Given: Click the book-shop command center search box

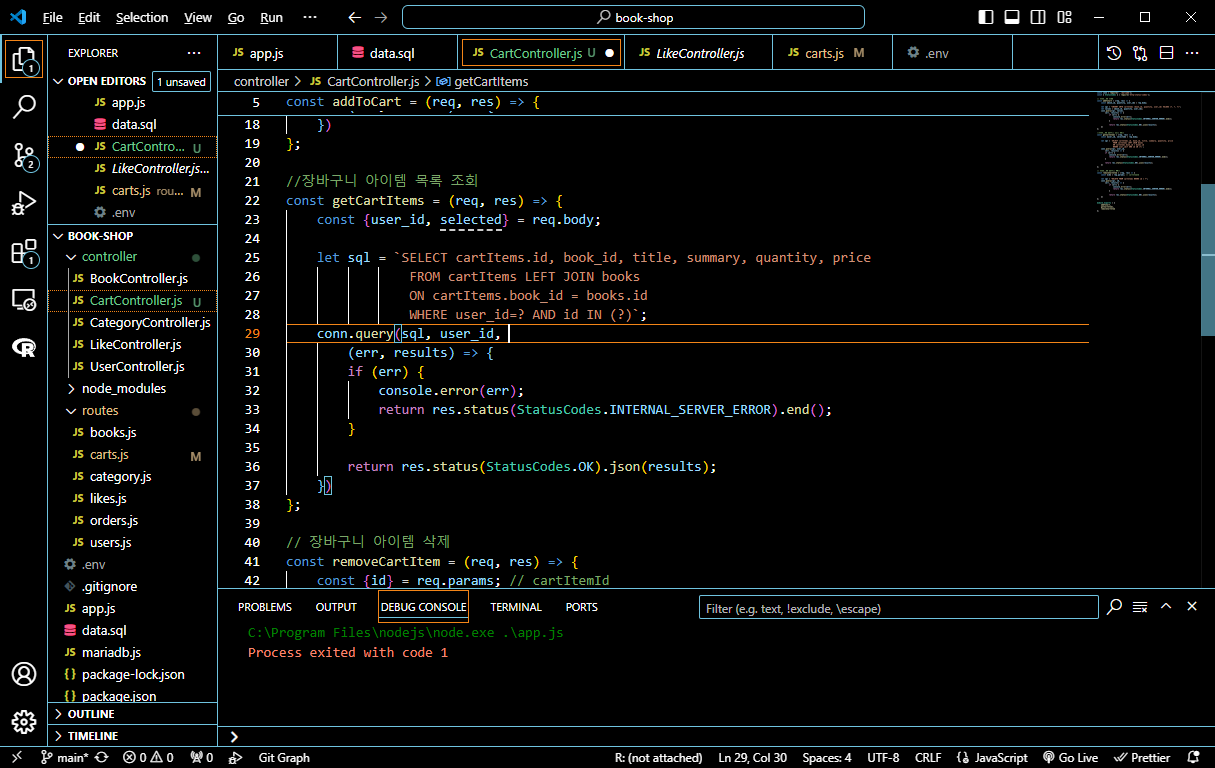Looking at the screenshot, I should [x=633, y=17].
